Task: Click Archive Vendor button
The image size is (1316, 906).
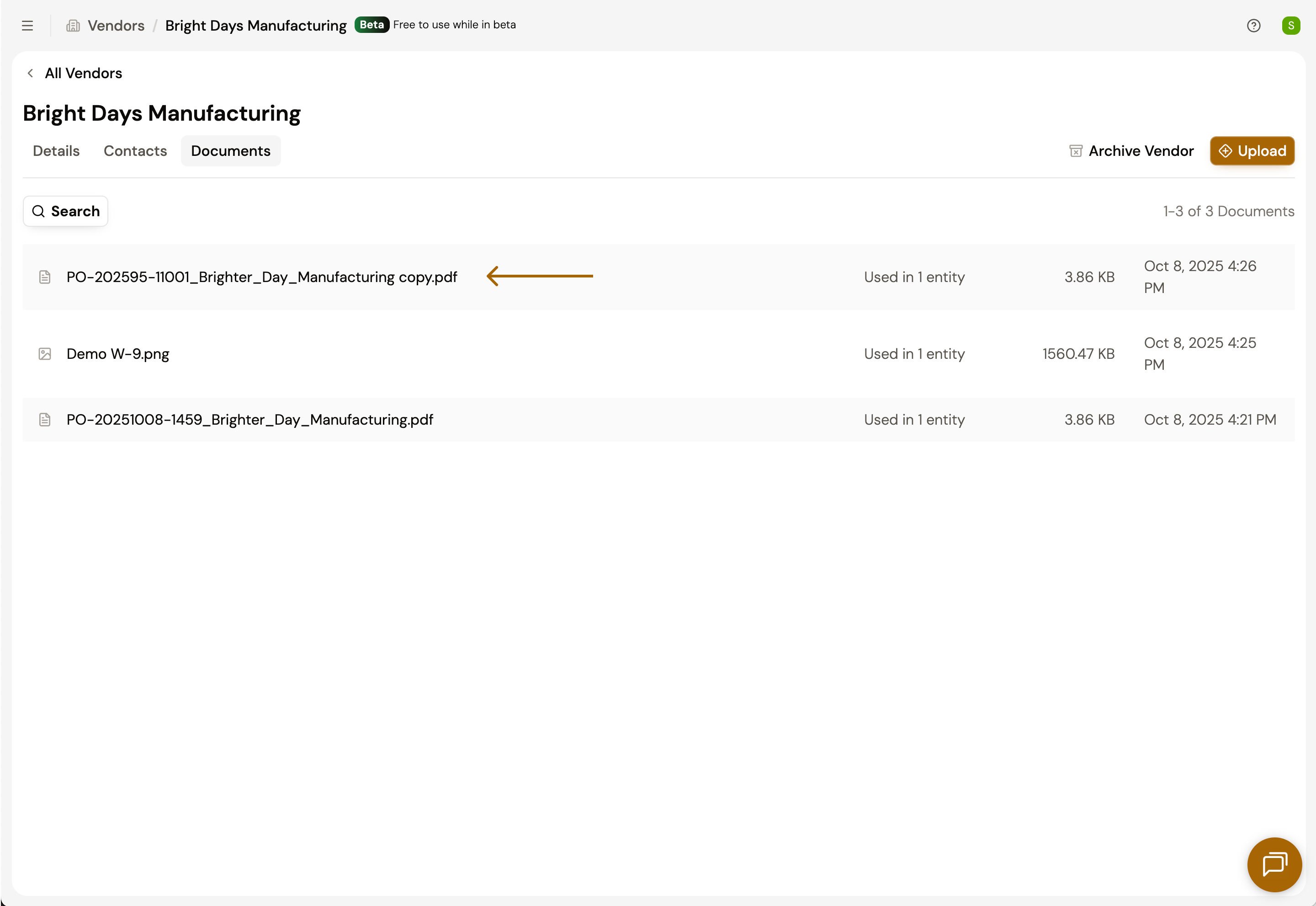Action: pos(1131,151)
